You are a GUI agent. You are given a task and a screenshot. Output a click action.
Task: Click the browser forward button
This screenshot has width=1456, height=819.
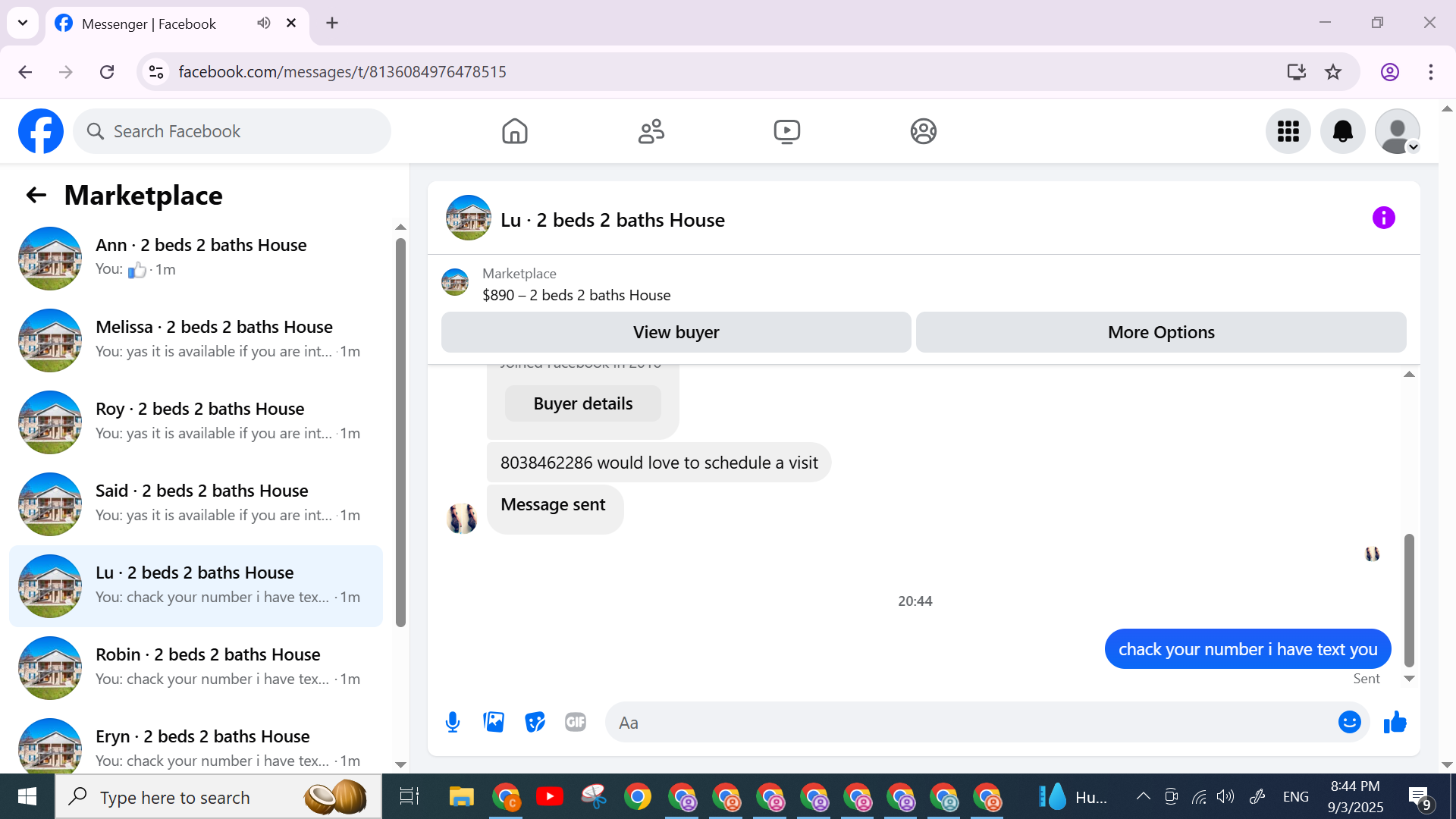66,72
